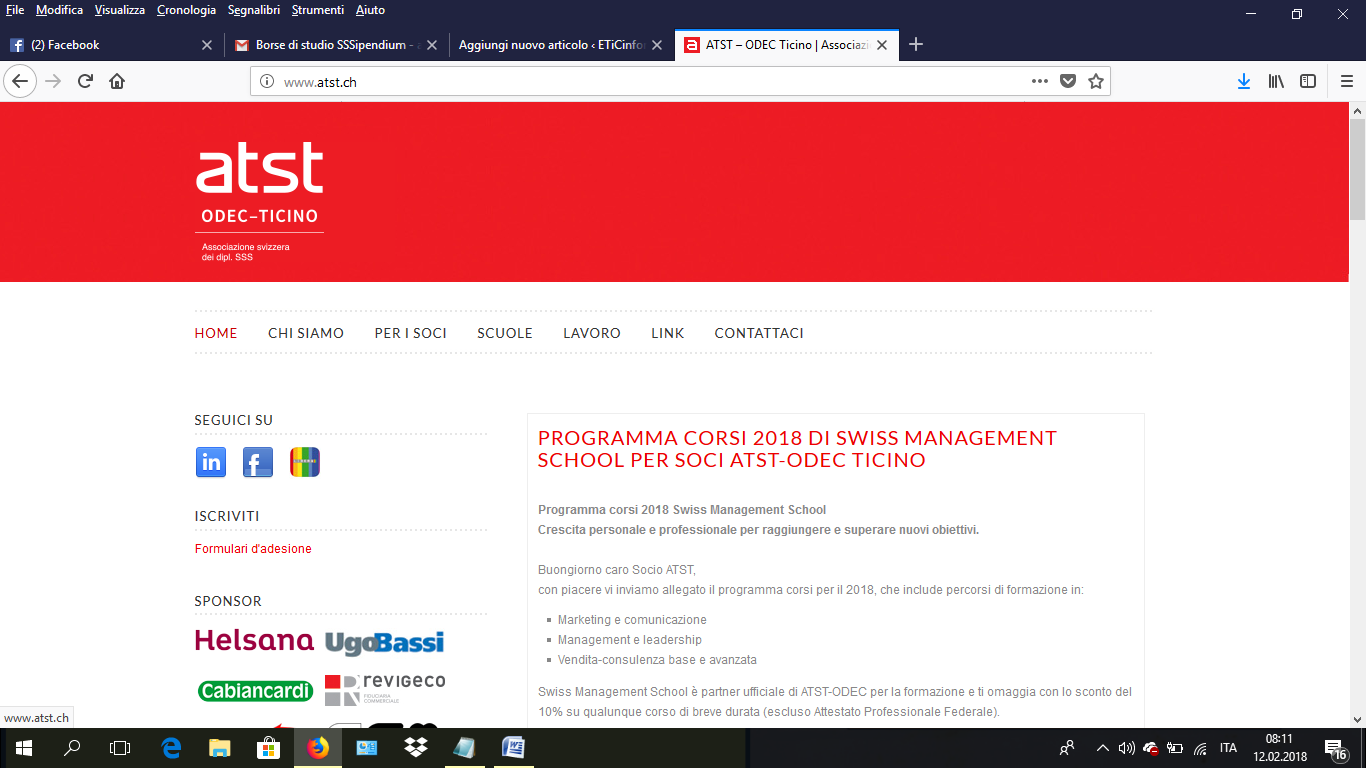
Task: Click the Cabiancardi sponsor logo
Action: 256,691
